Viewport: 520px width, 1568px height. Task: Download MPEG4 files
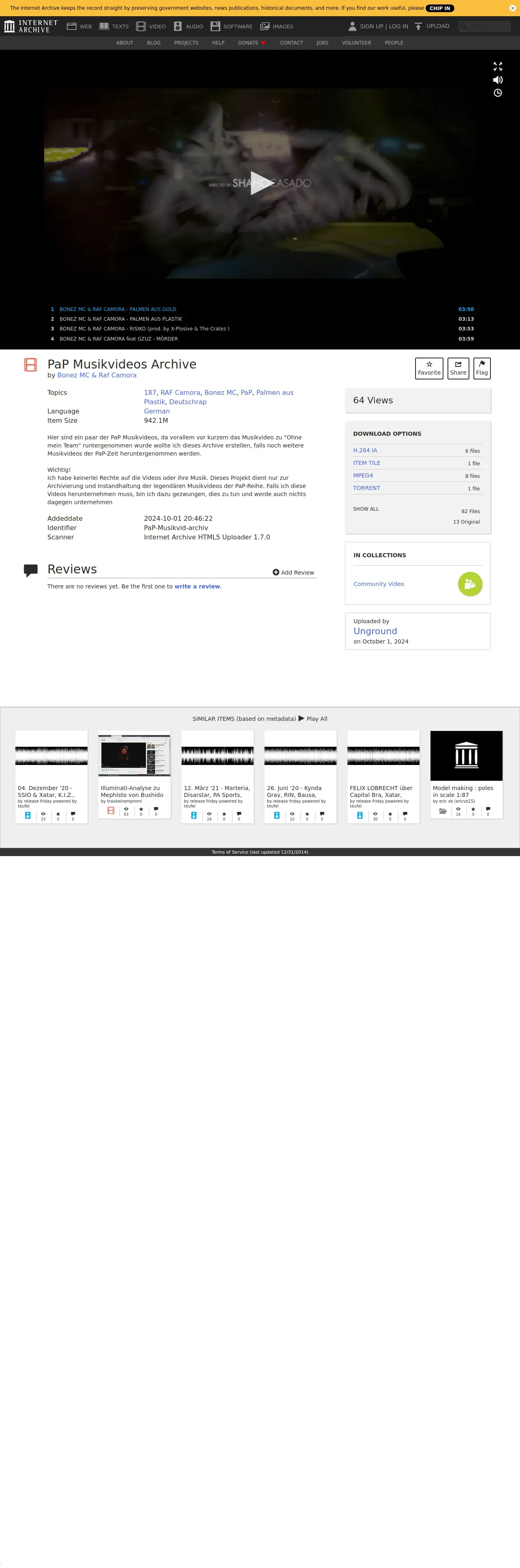pos(363,475)
